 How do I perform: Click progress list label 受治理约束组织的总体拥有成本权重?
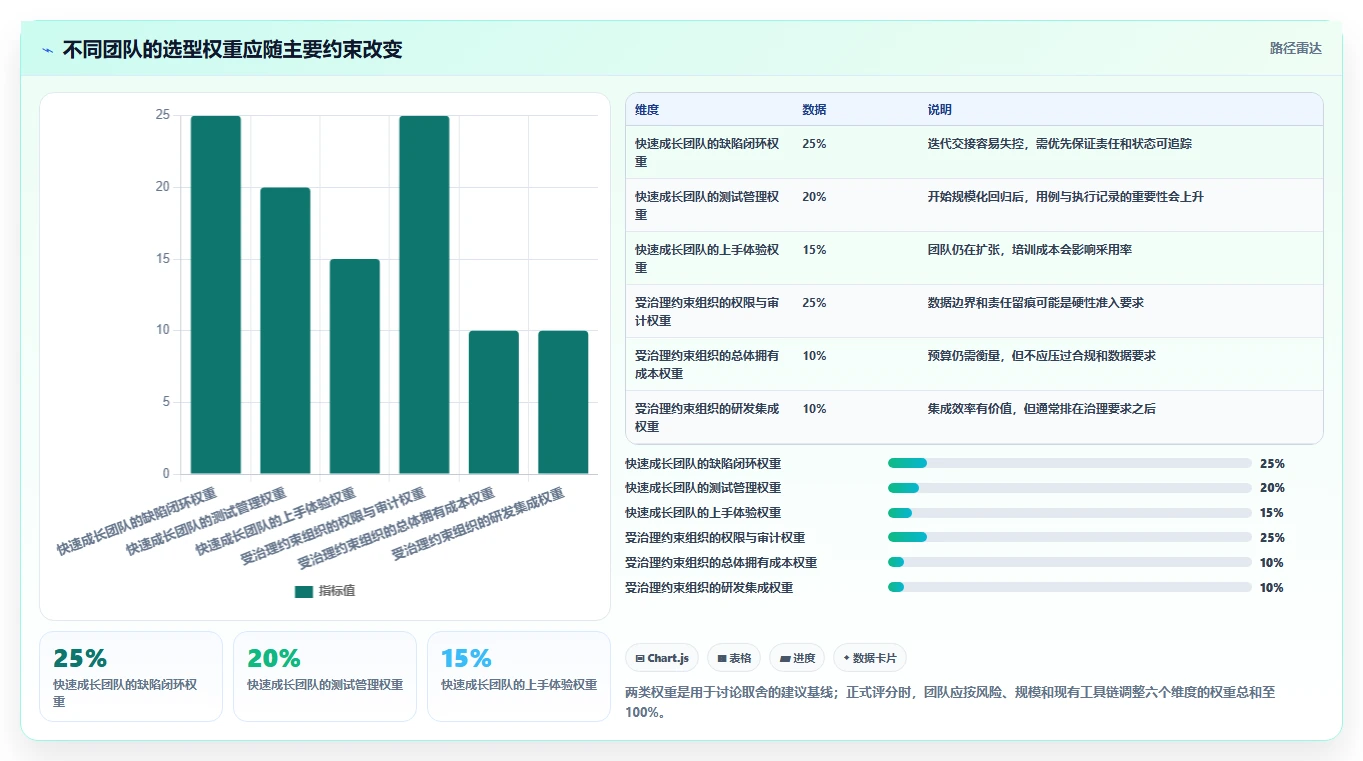point(721,563)
